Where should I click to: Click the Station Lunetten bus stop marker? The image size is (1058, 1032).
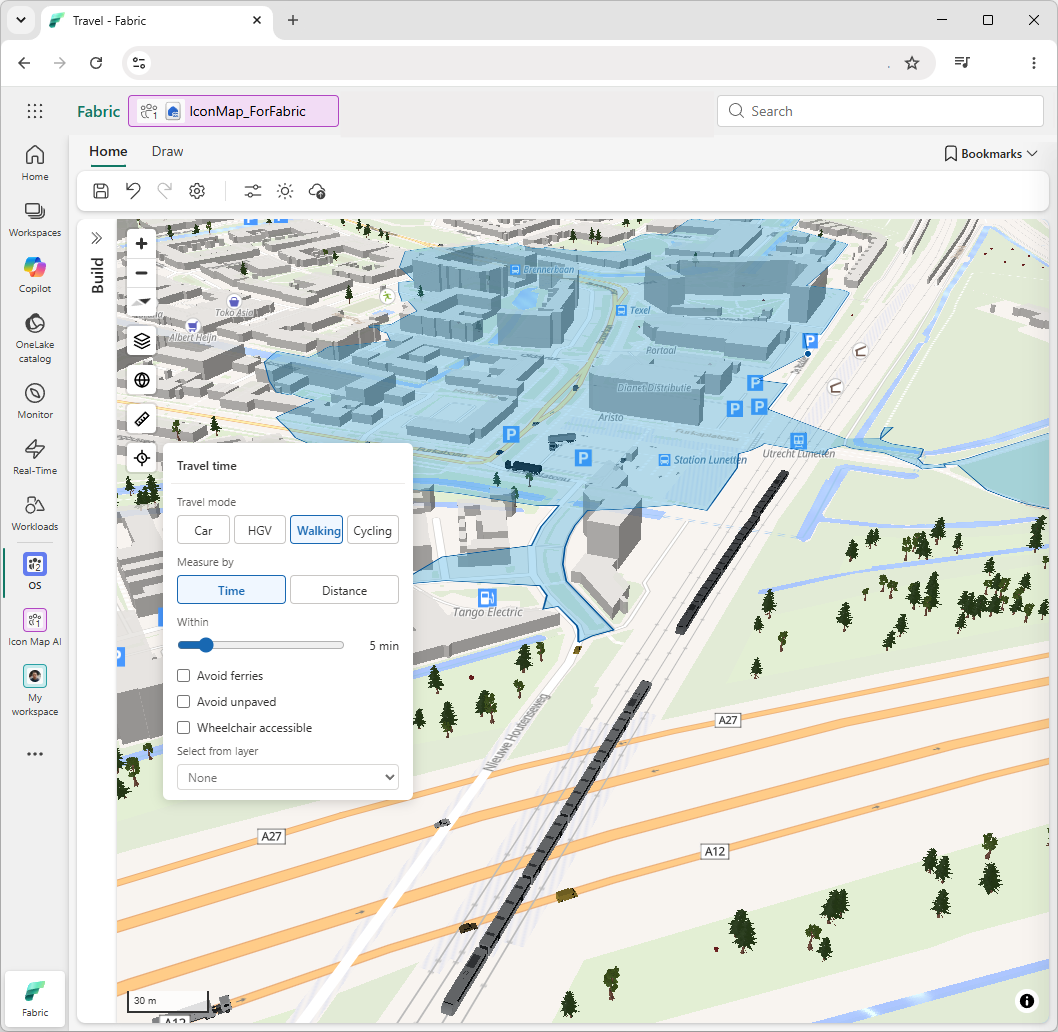point(664,460)
